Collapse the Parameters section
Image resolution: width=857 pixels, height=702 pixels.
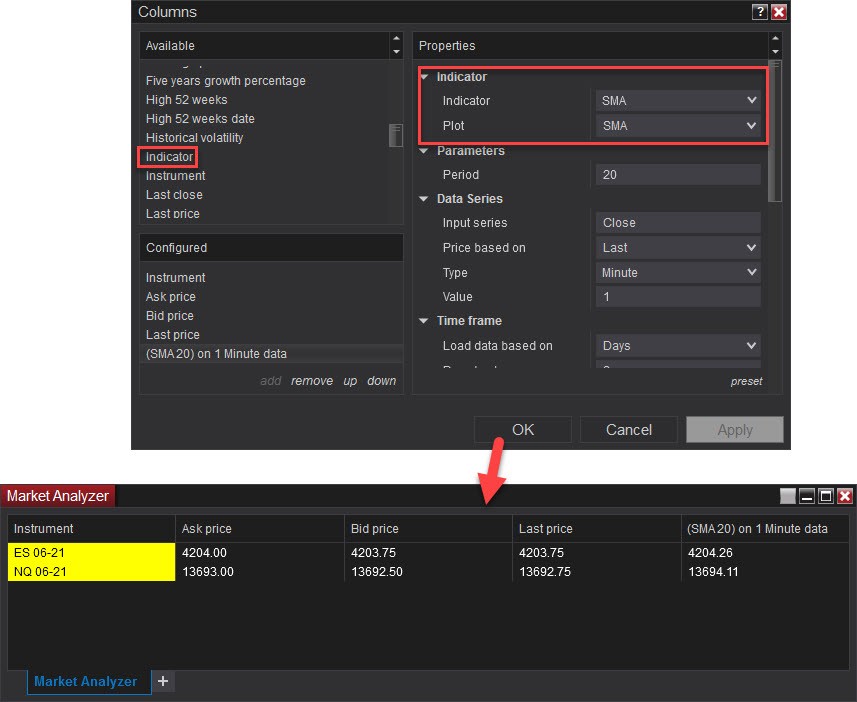(x=424, y=151)
